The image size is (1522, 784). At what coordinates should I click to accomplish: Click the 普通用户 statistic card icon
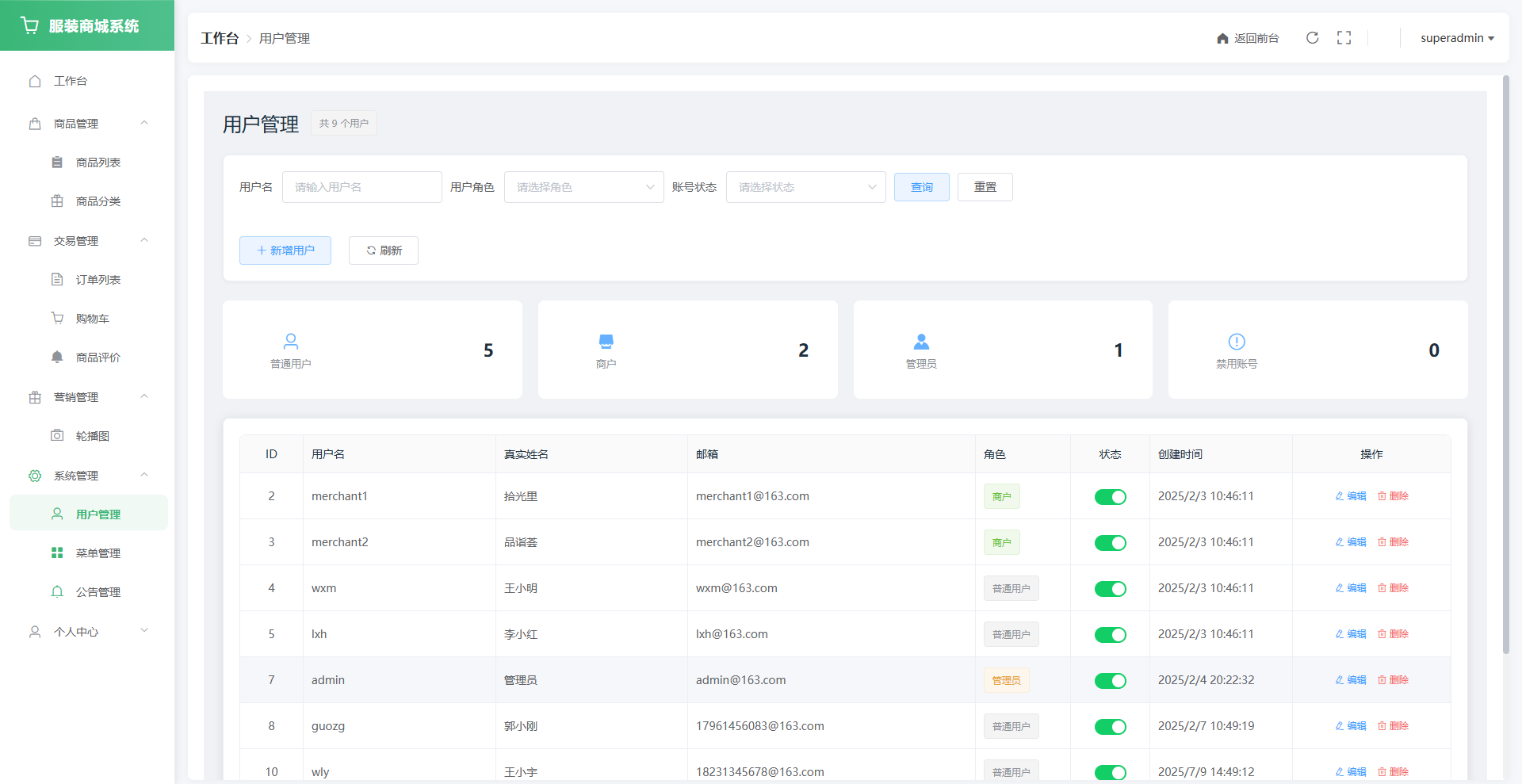point(291,342)
